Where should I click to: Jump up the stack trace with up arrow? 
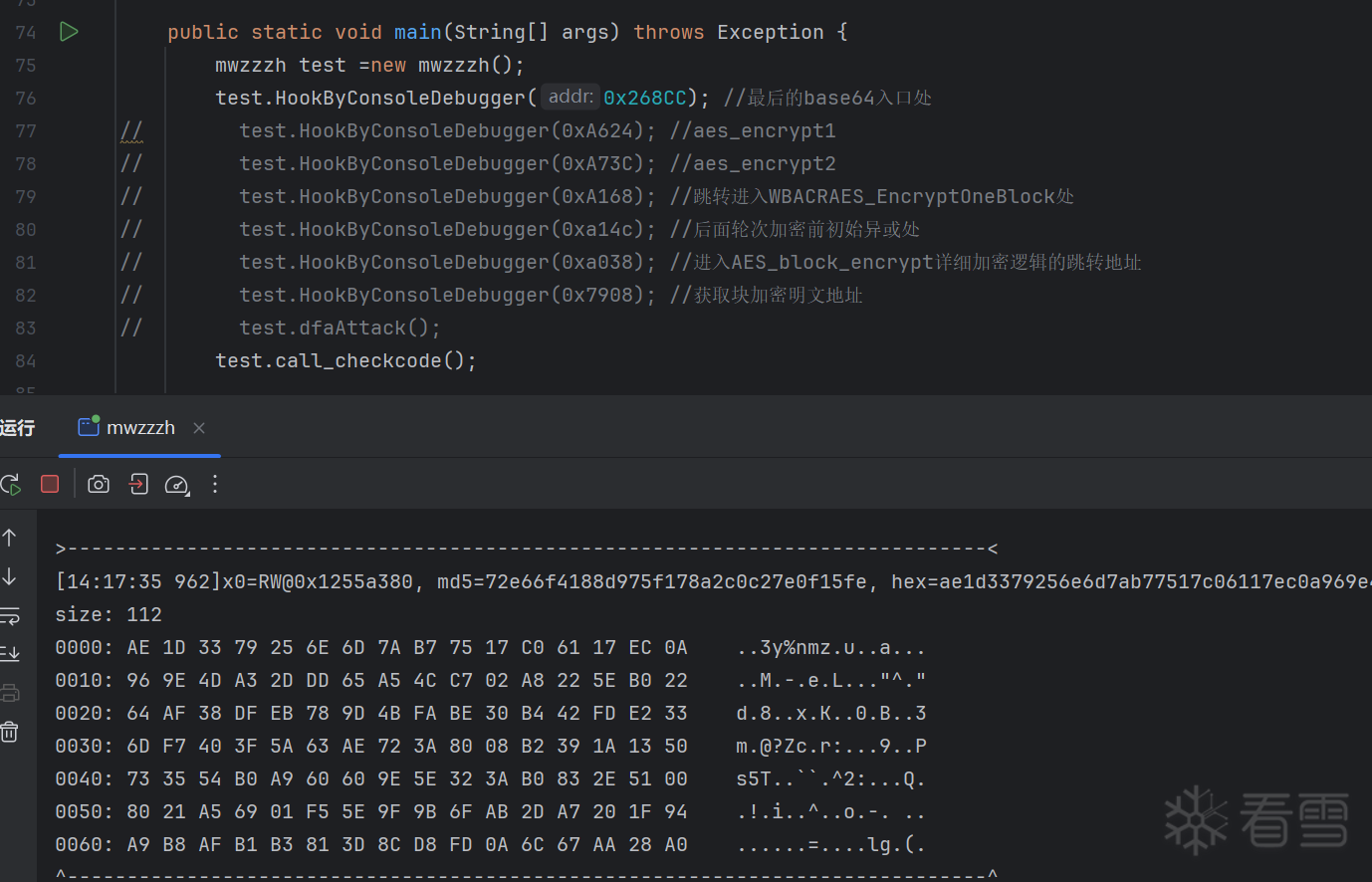tap(10, 538)
